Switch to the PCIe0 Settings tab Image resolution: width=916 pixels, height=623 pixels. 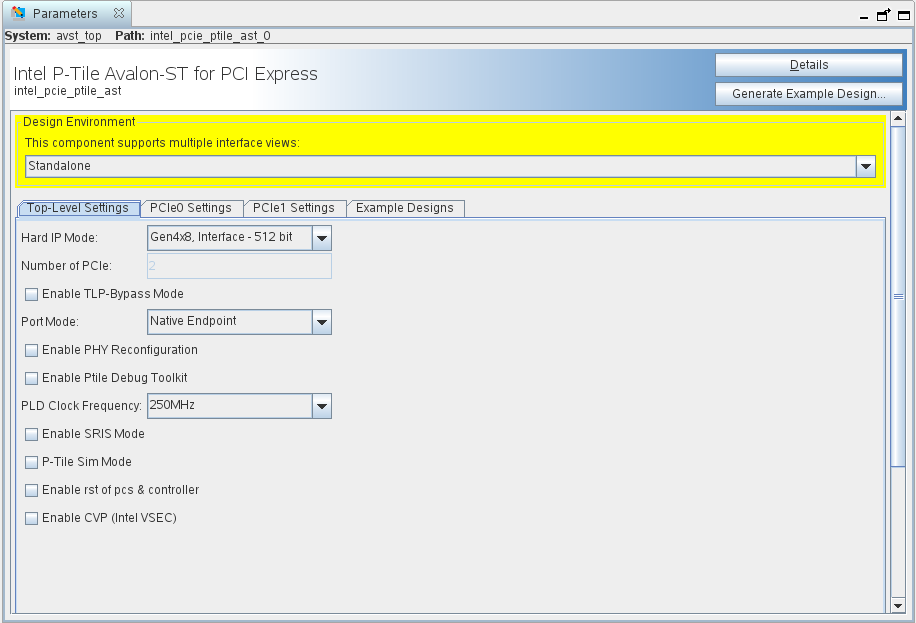190,208
